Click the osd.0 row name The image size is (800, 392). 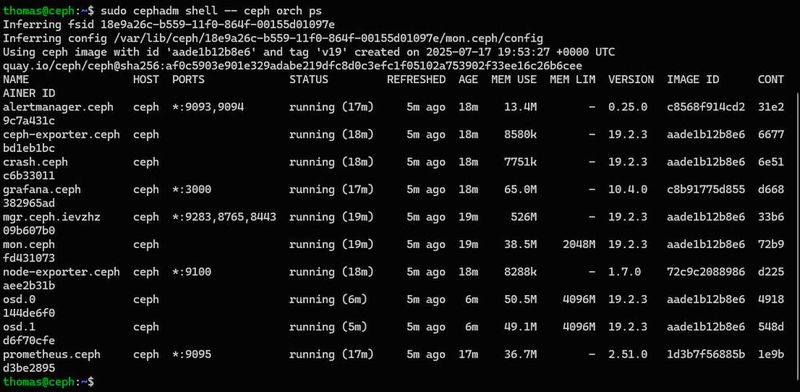[19, 300]
